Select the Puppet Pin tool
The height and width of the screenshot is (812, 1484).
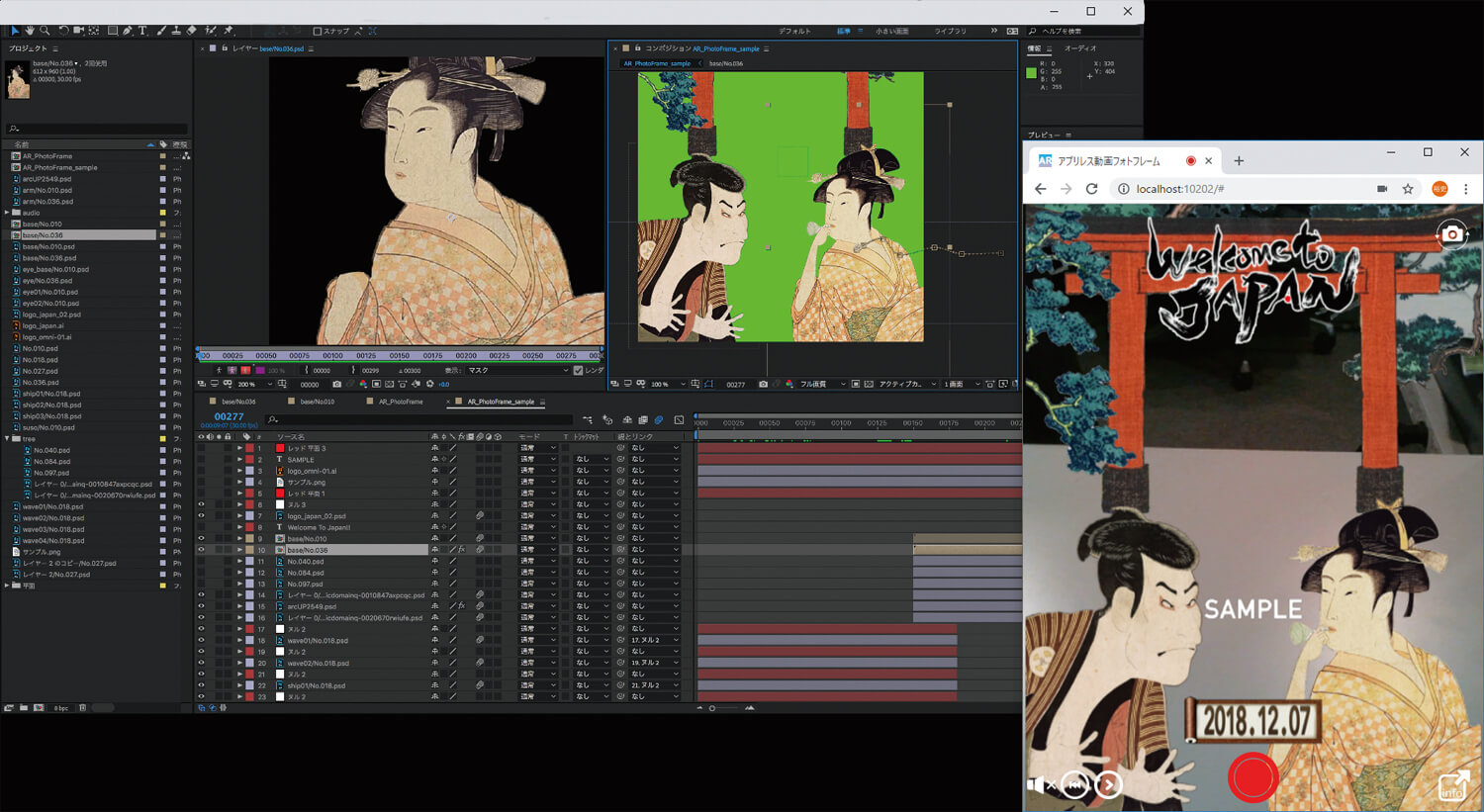(229, 31)
